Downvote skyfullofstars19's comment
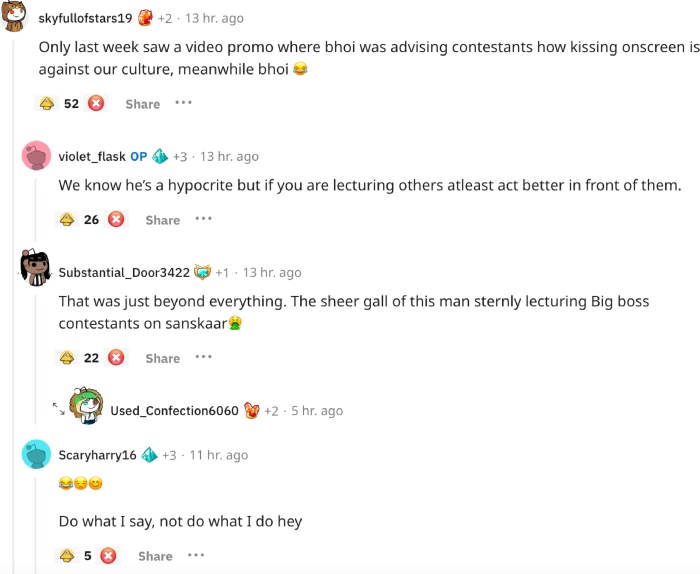Image resolution: width=700 pixels, height=574 pixels. 96,103
